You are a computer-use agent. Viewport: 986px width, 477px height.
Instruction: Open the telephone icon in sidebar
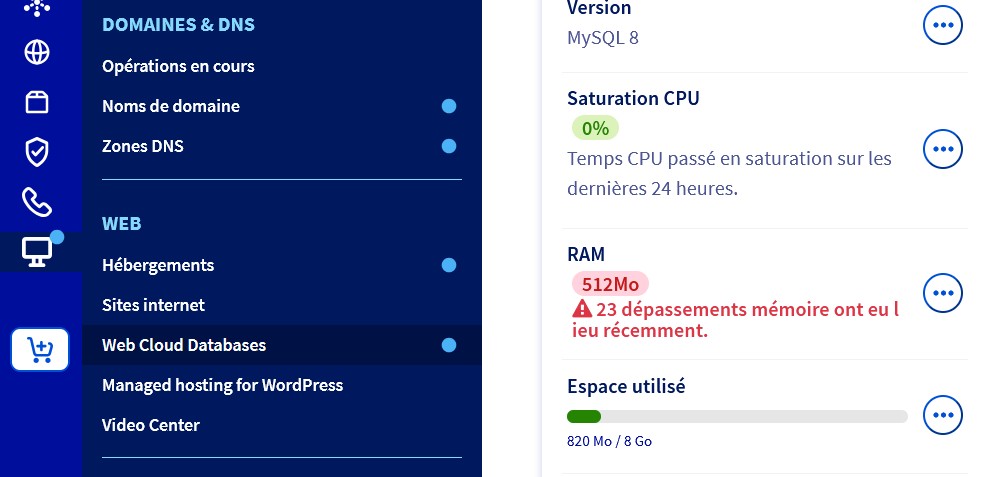[x=36, y=202]
